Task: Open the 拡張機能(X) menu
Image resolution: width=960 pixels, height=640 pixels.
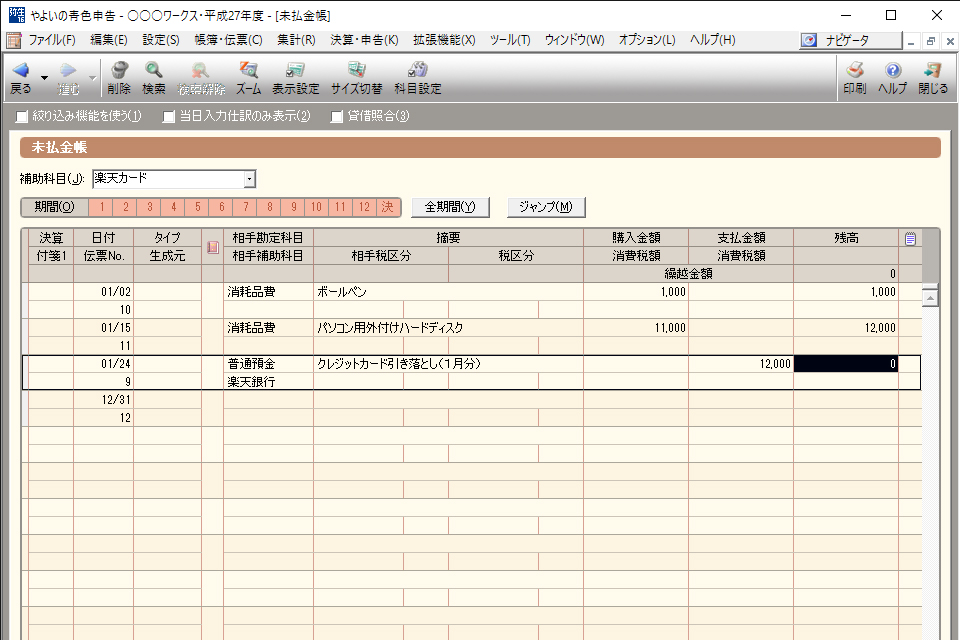Action: click(444, 40)
